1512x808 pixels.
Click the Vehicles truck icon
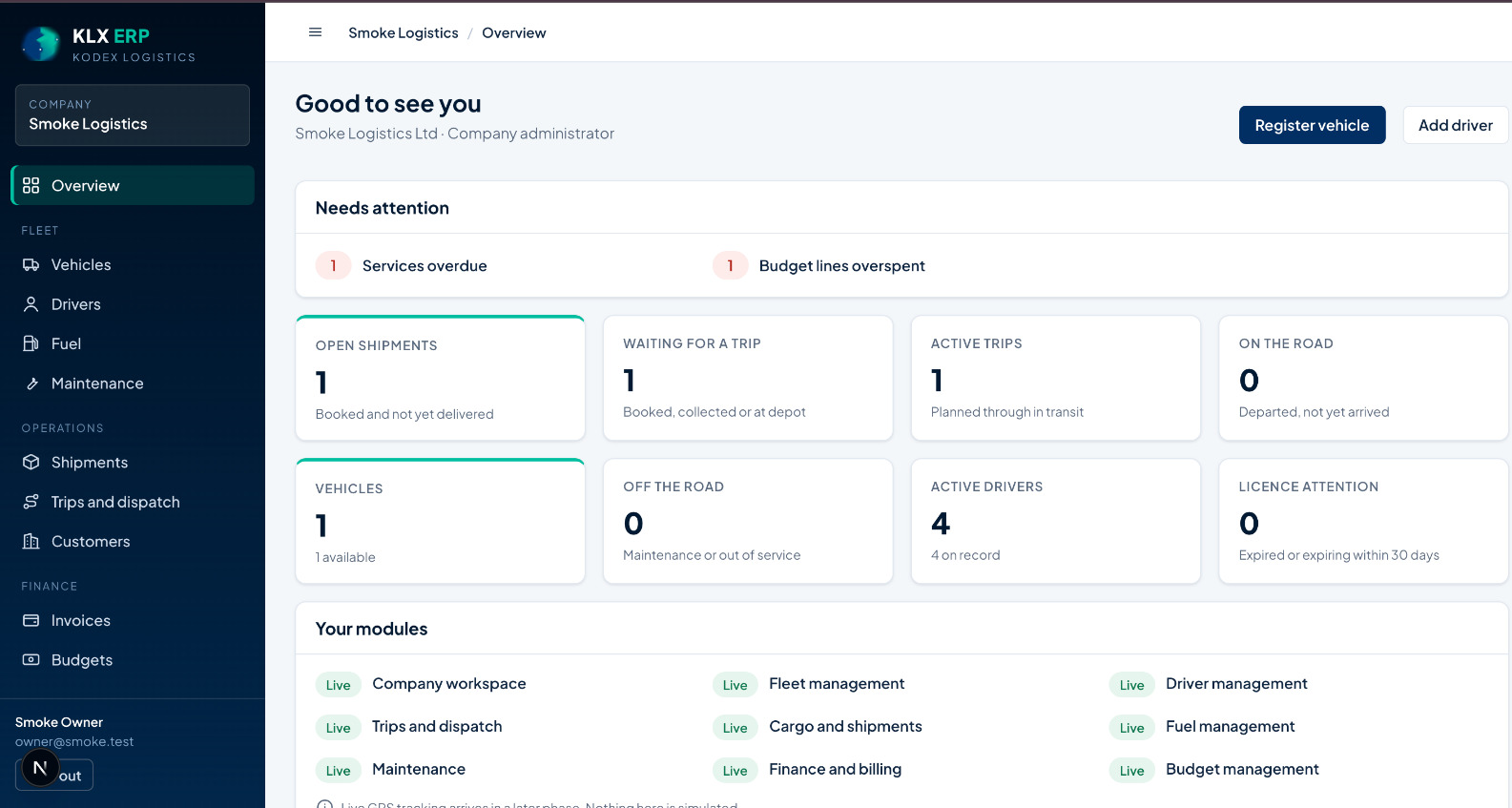(31, 265)
